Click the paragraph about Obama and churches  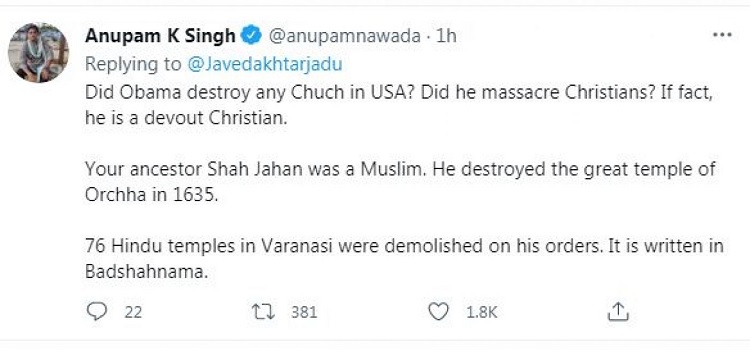point(399,105)
